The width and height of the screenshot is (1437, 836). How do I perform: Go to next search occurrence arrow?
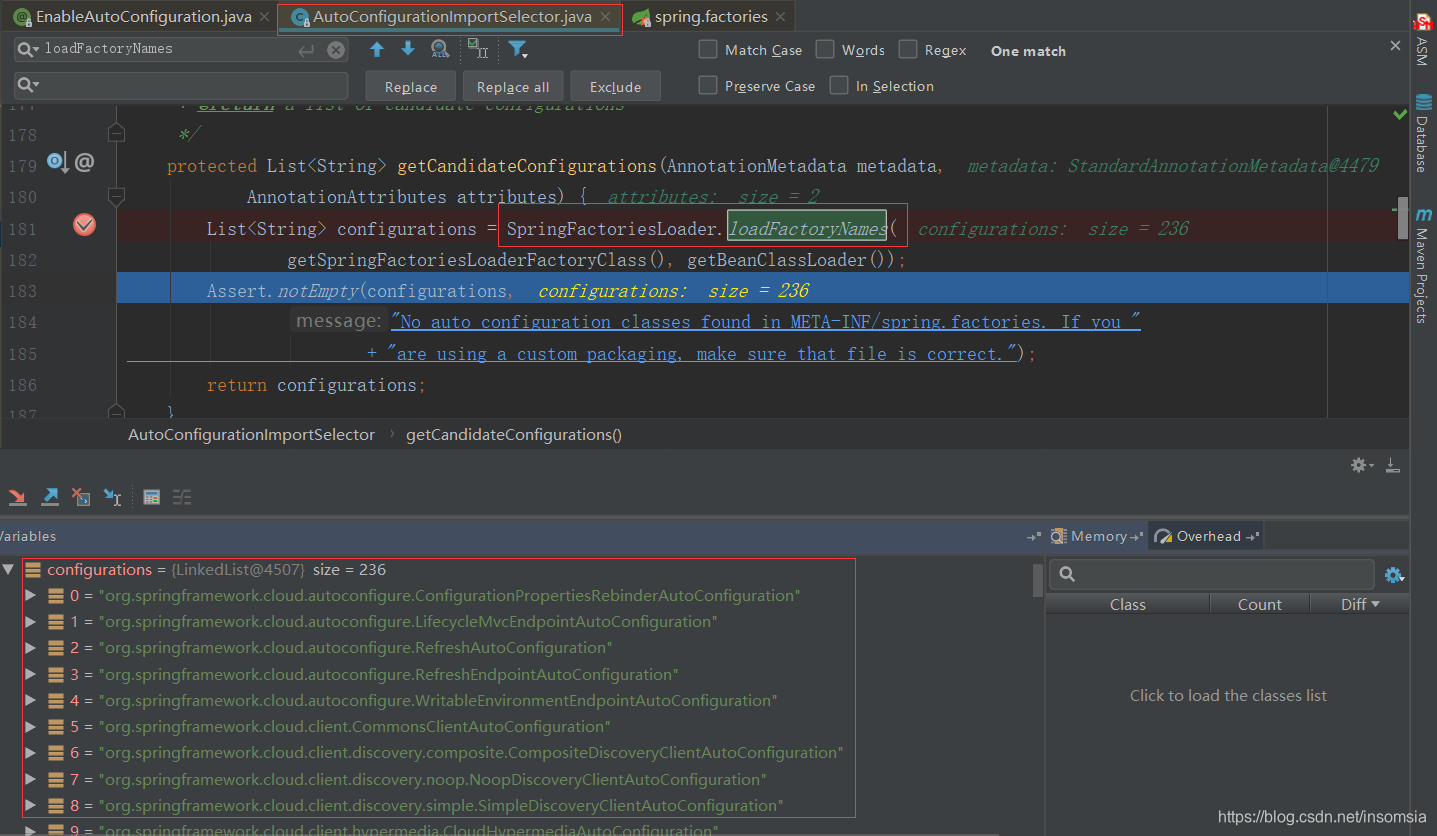coord(408,49)
